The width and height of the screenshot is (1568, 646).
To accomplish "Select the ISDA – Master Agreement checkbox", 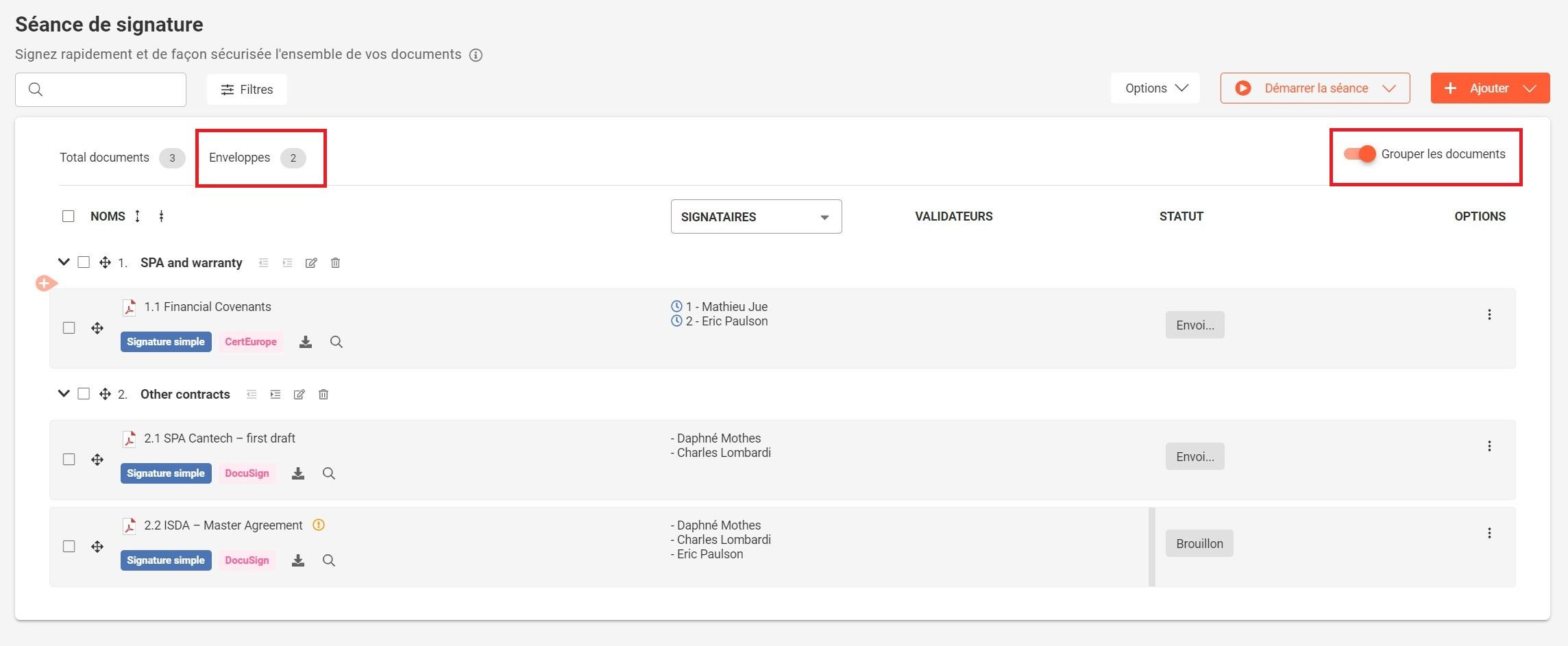I will tap(69, 547).
